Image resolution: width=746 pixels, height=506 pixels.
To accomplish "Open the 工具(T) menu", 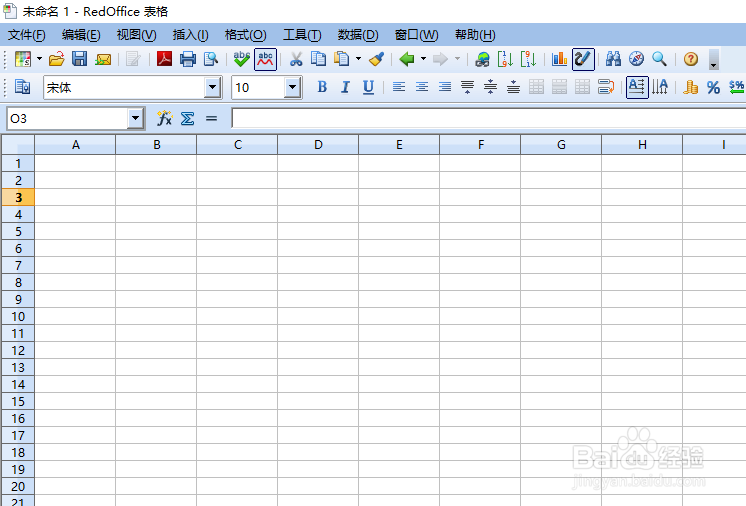I will (x=302, y=35).
